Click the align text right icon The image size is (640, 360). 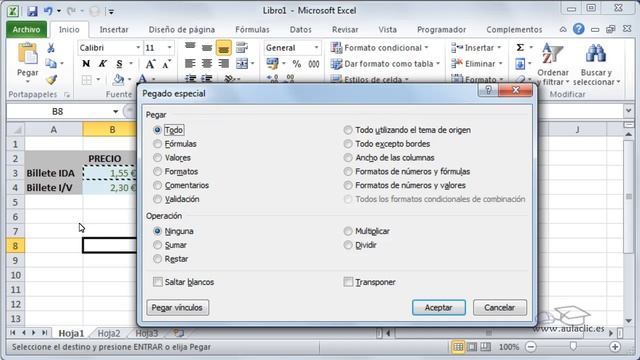point(223,64)
